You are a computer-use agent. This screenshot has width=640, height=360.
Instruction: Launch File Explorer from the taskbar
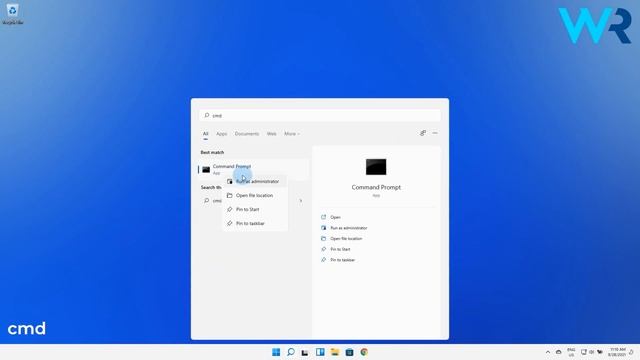coord(335,352)
